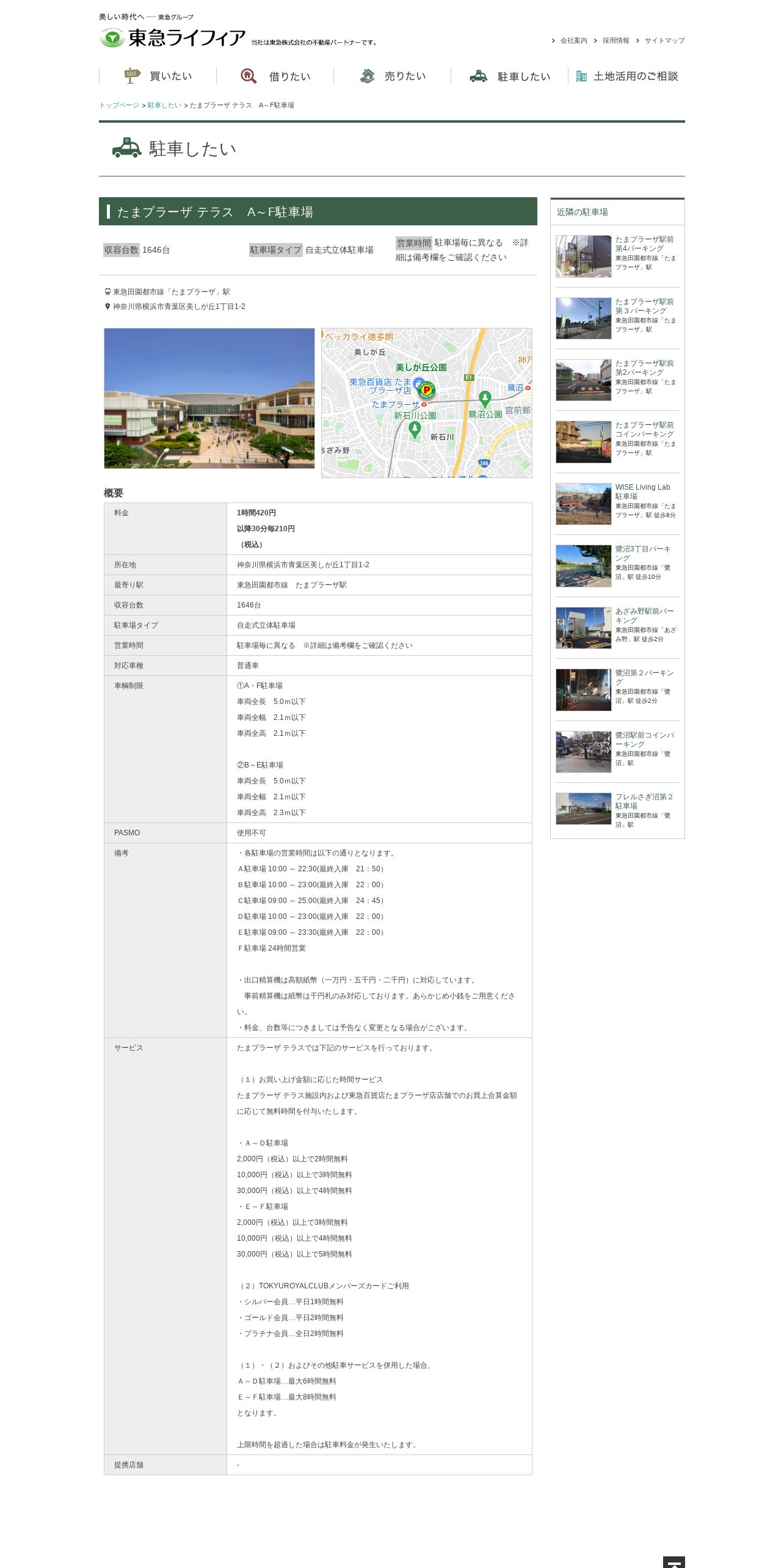Click the large car icon in the page heading

(126, 148)
